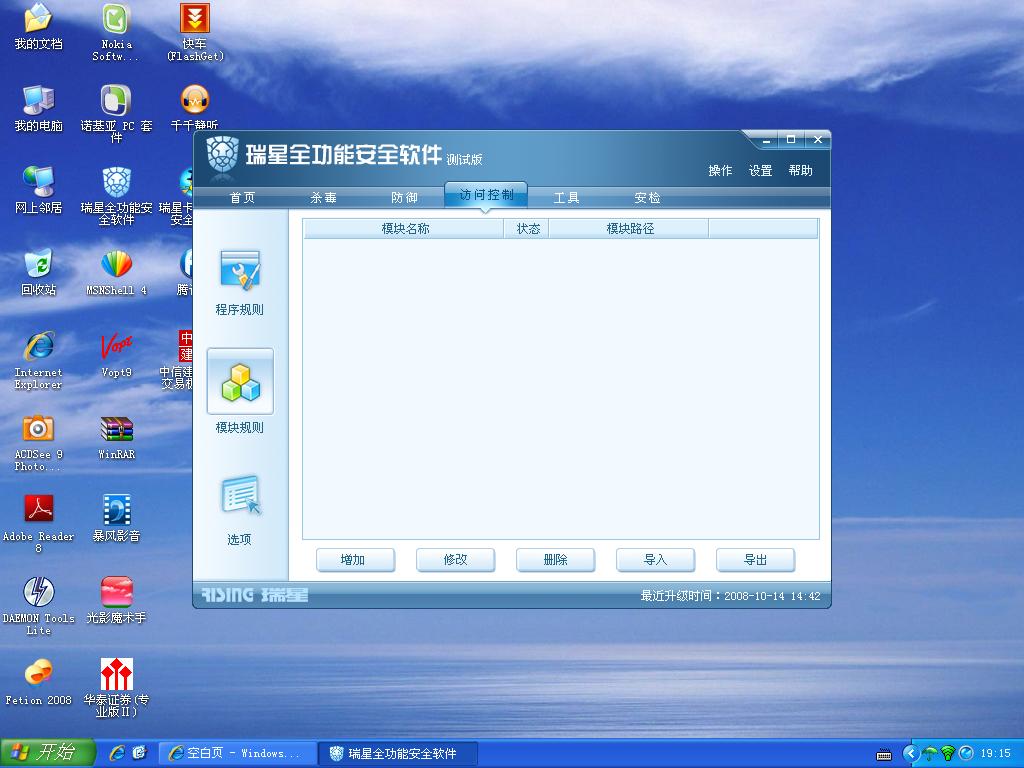Open the 设置 menu
1024x768 pixels.
(760, 171)
